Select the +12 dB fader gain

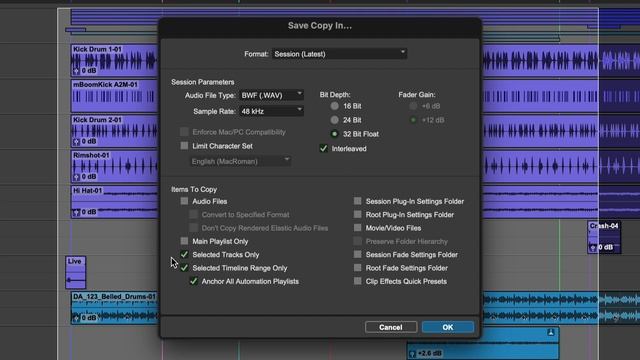click(x=413, y=120)
